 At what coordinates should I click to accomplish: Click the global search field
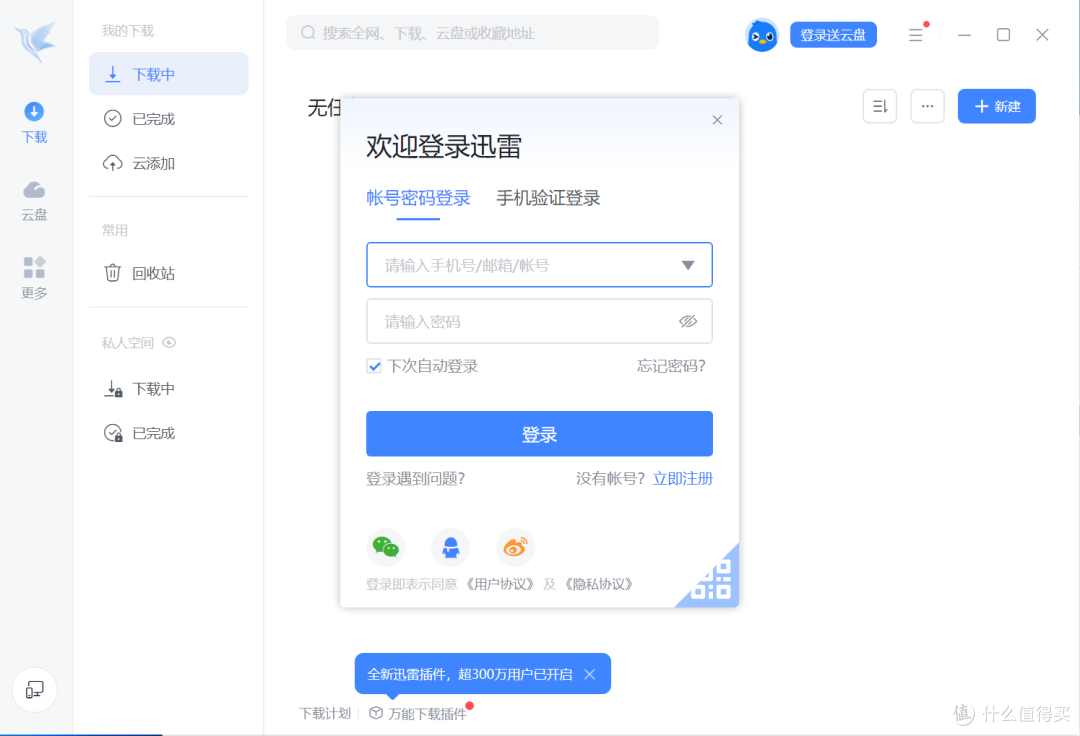472,33
